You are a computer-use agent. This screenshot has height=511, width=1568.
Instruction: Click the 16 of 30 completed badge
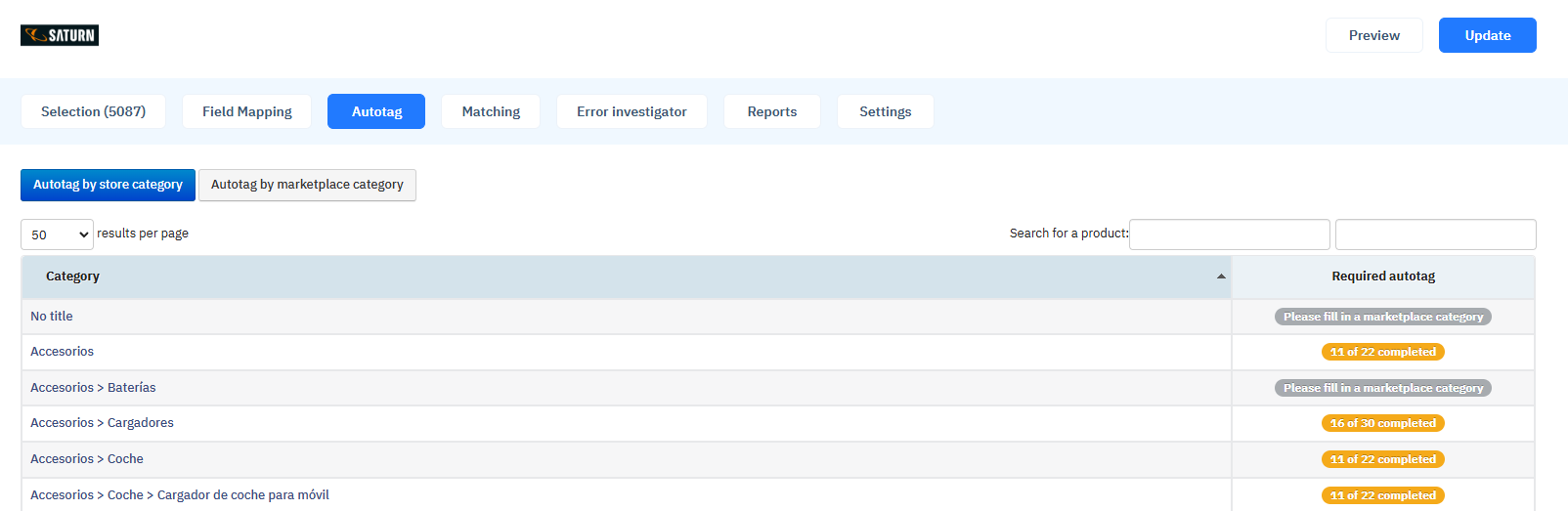(1383, 423)
